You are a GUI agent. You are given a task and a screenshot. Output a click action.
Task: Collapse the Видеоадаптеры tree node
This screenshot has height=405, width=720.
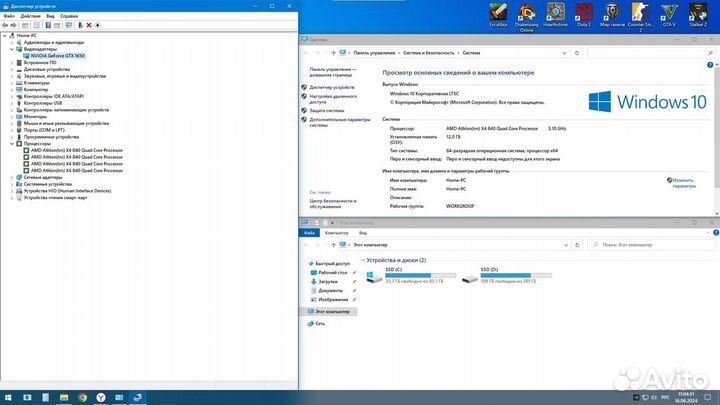point(11,49)
